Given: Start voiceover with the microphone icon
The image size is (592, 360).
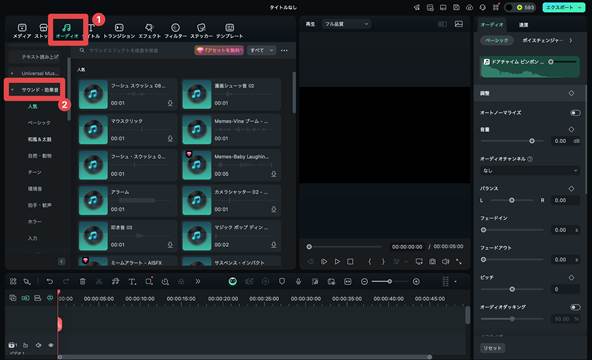Looking at the screenshot, I should point(298,282).
